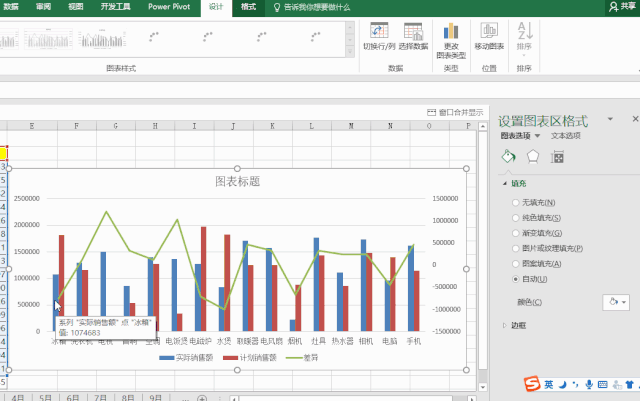Viewport: 640px width, 401px height.
Task: Switch to the 8月 sheet tab
Action: 128,398
